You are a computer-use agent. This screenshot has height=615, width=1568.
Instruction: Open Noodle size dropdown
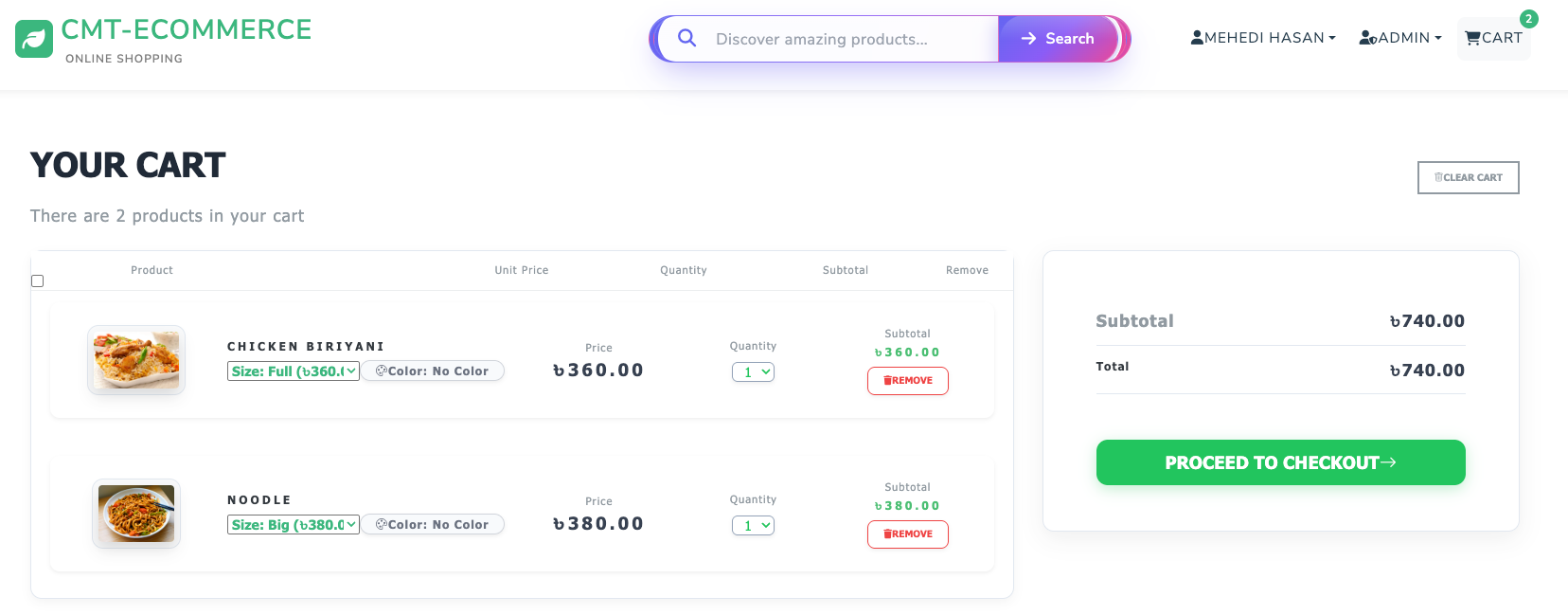[294, 525]
